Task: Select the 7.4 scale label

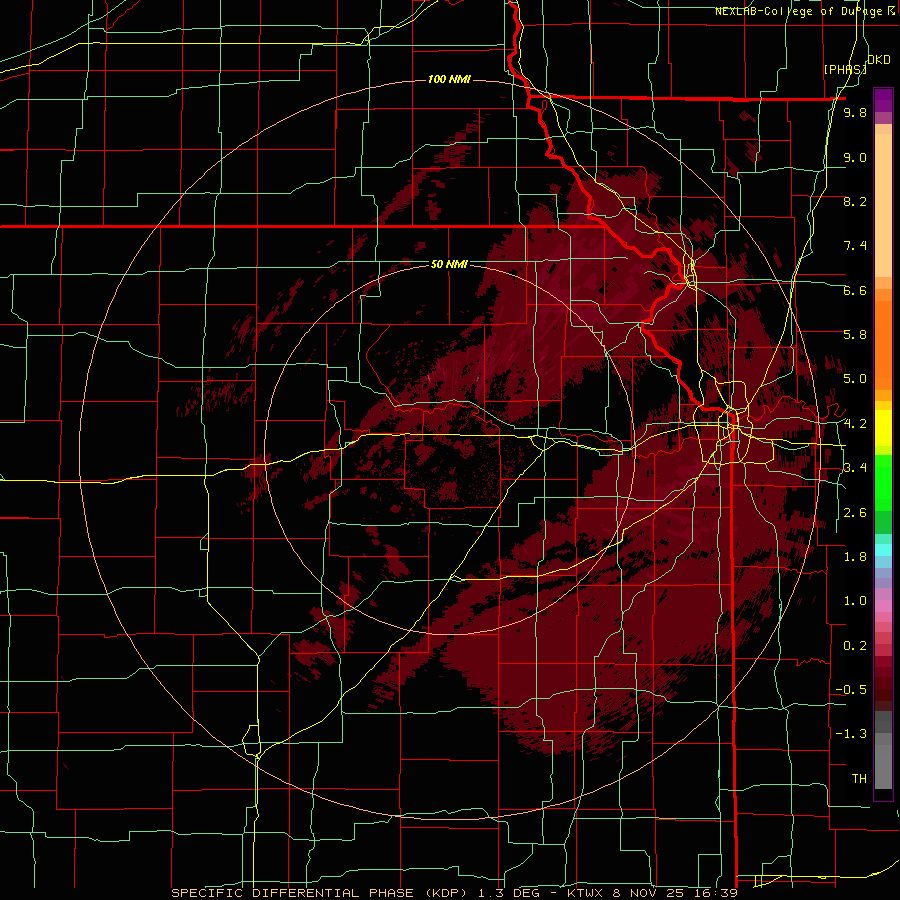Action: pyautogui.click(x=855, y=246)
